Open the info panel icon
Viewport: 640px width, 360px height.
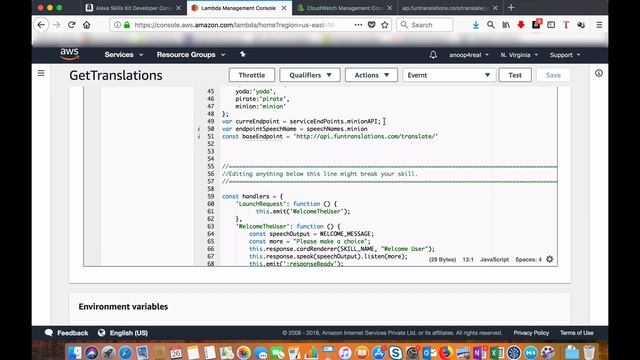[x=599, y=73]
